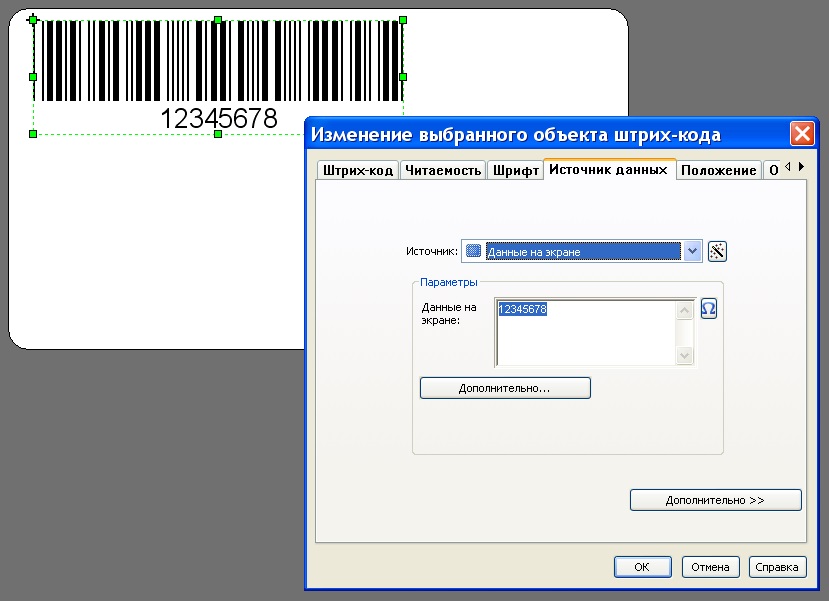Click the barcode's bottom-left resize handle
The width and height of the screenshot is (829, 601).
pos(33,134)
